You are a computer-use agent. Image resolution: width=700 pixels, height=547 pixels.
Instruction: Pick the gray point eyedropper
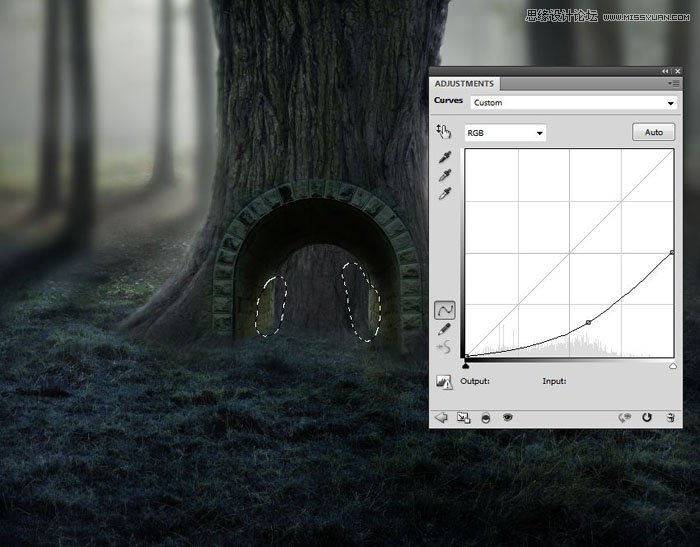pyautogui.click(x=445, y=175)
